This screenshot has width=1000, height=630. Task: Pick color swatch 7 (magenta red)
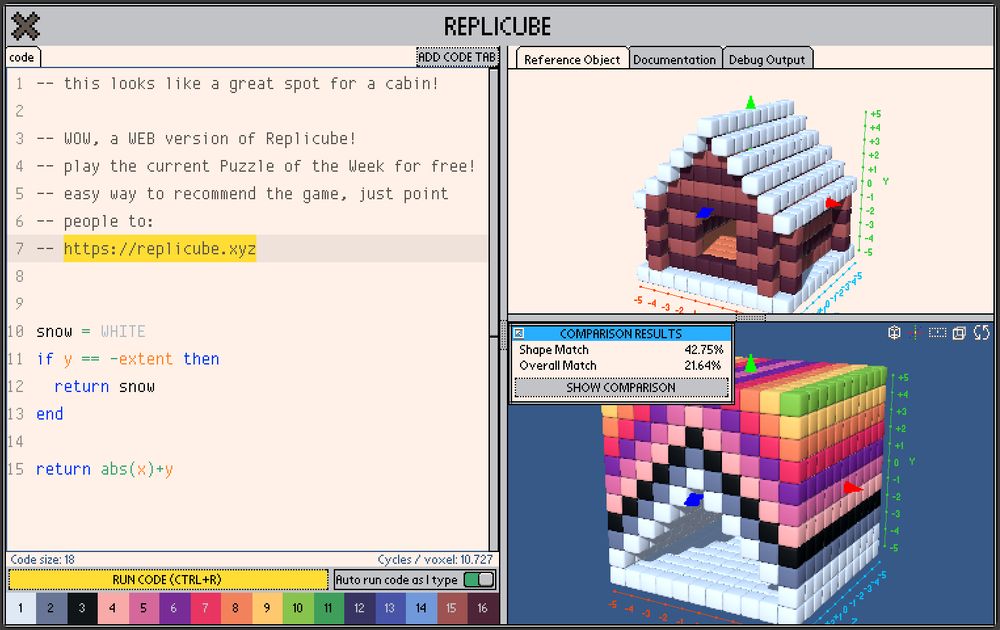coord(205,608)
